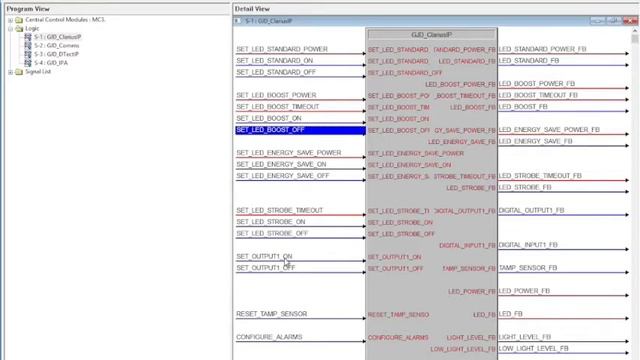
Task: Select black output signal label LED_STANDARD_FB
Action: [x=529, y=60]
